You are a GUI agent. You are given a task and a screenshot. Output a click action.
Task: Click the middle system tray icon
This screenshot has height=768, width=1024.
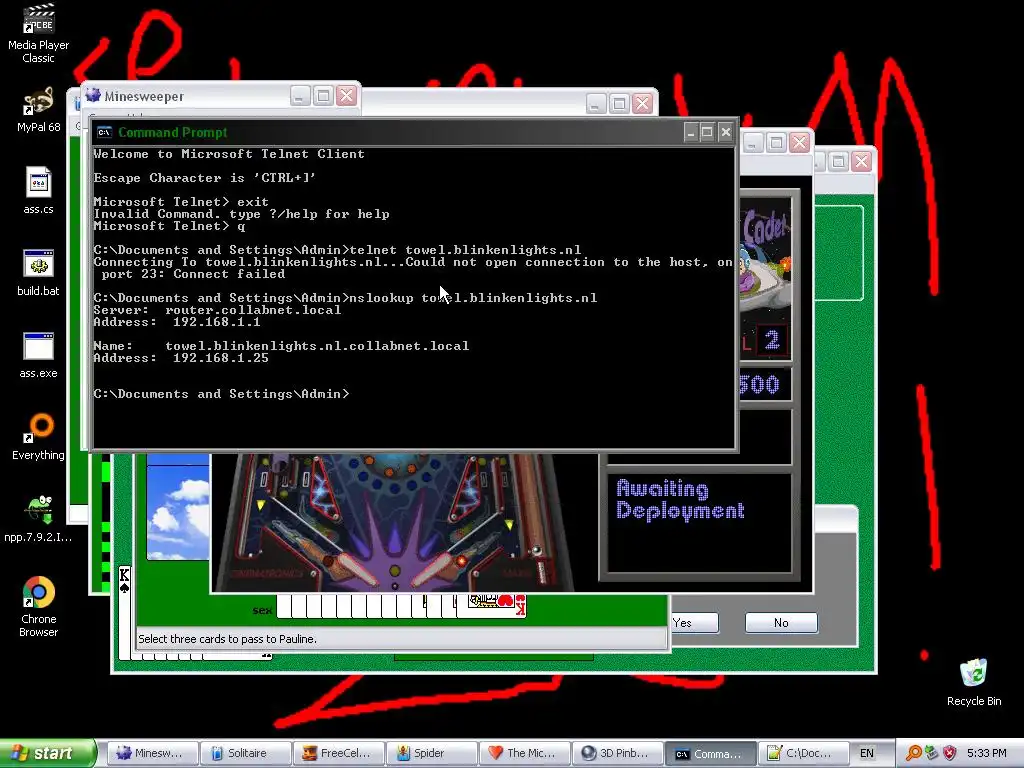tap(932, 753)
